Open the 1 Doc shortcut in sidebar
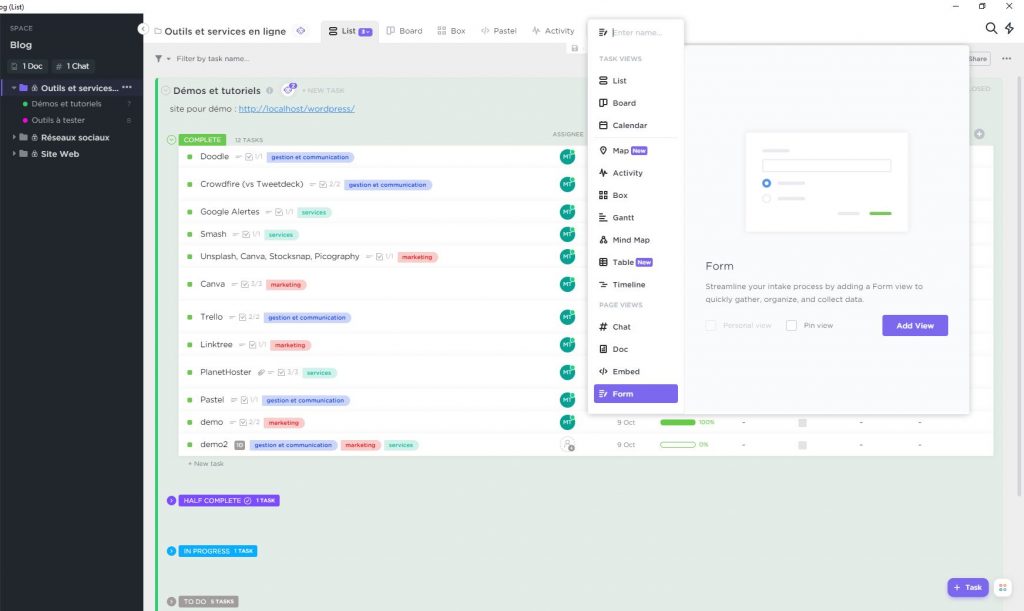 click(27, 66)
